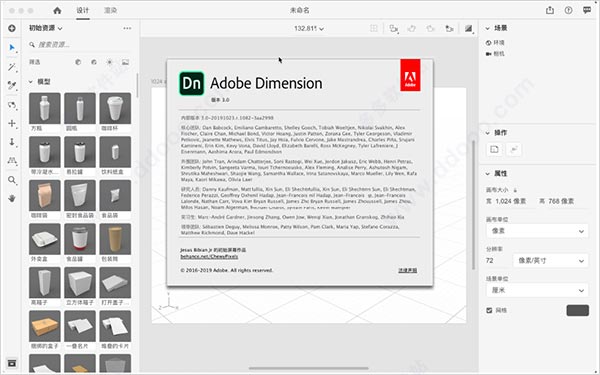
Task: Select the Select (arrow) tool
Action: click(12, 47)
